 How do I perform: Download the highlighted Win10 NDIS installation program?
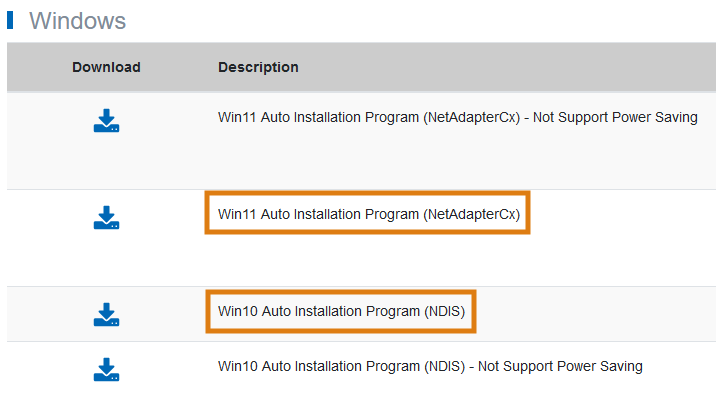click(x=106, y=314)
